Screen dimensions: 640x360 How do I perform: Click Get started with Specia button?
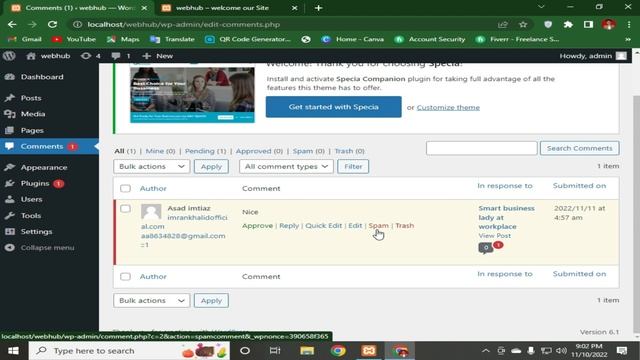click(333, 107)
